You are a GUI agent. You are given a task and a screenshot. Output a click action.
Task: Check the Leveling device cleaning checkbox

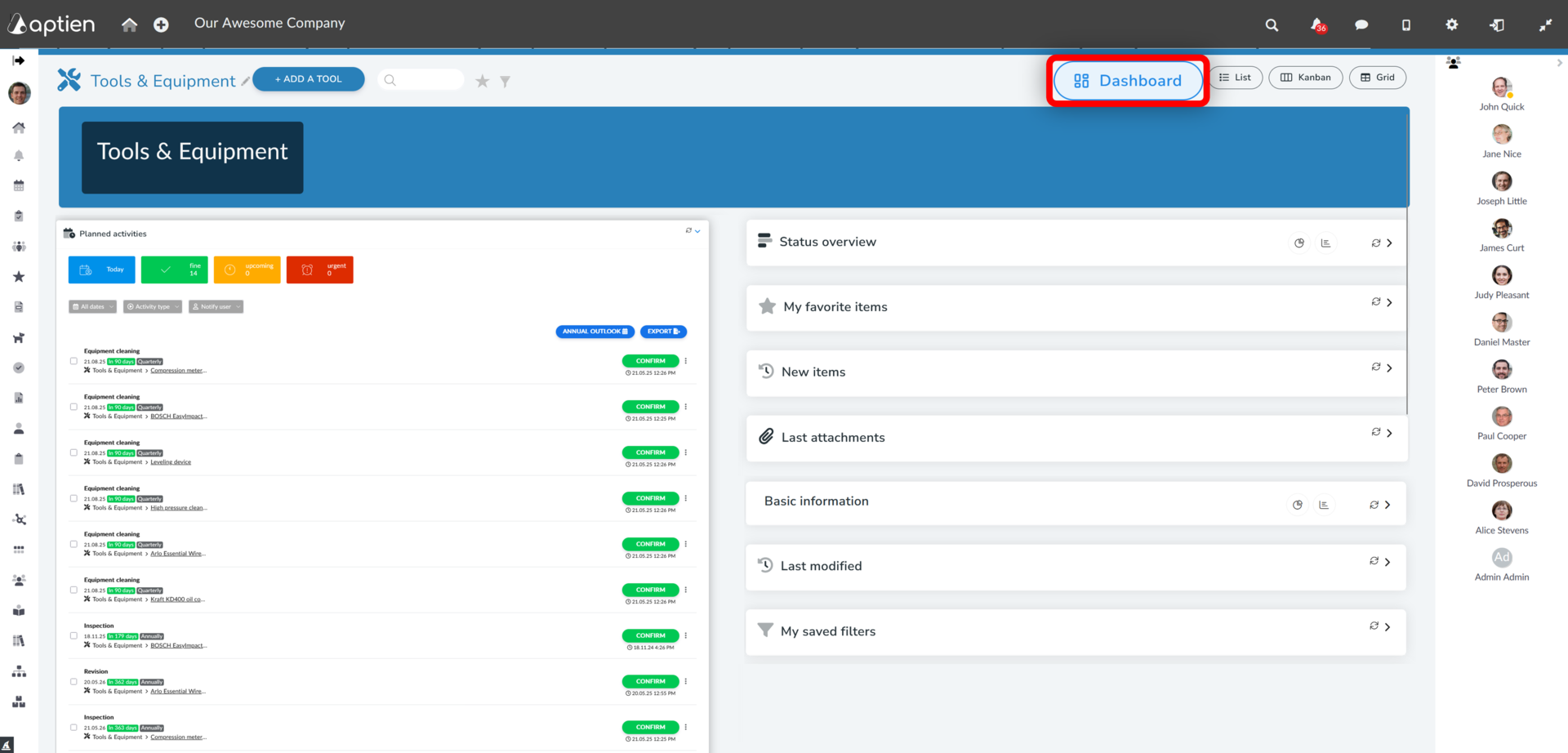73,452
